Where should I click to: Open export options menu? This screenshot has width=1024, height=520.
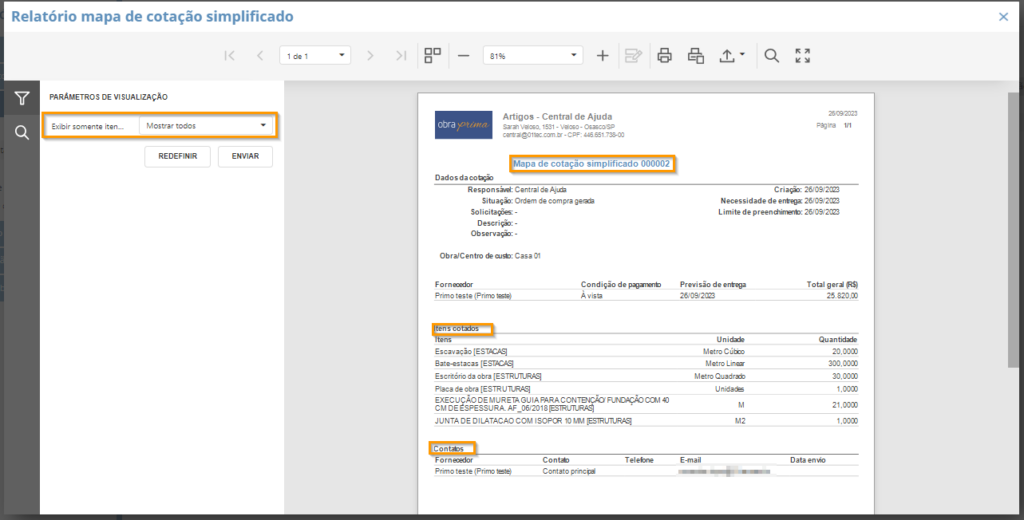tap(731, 56)
